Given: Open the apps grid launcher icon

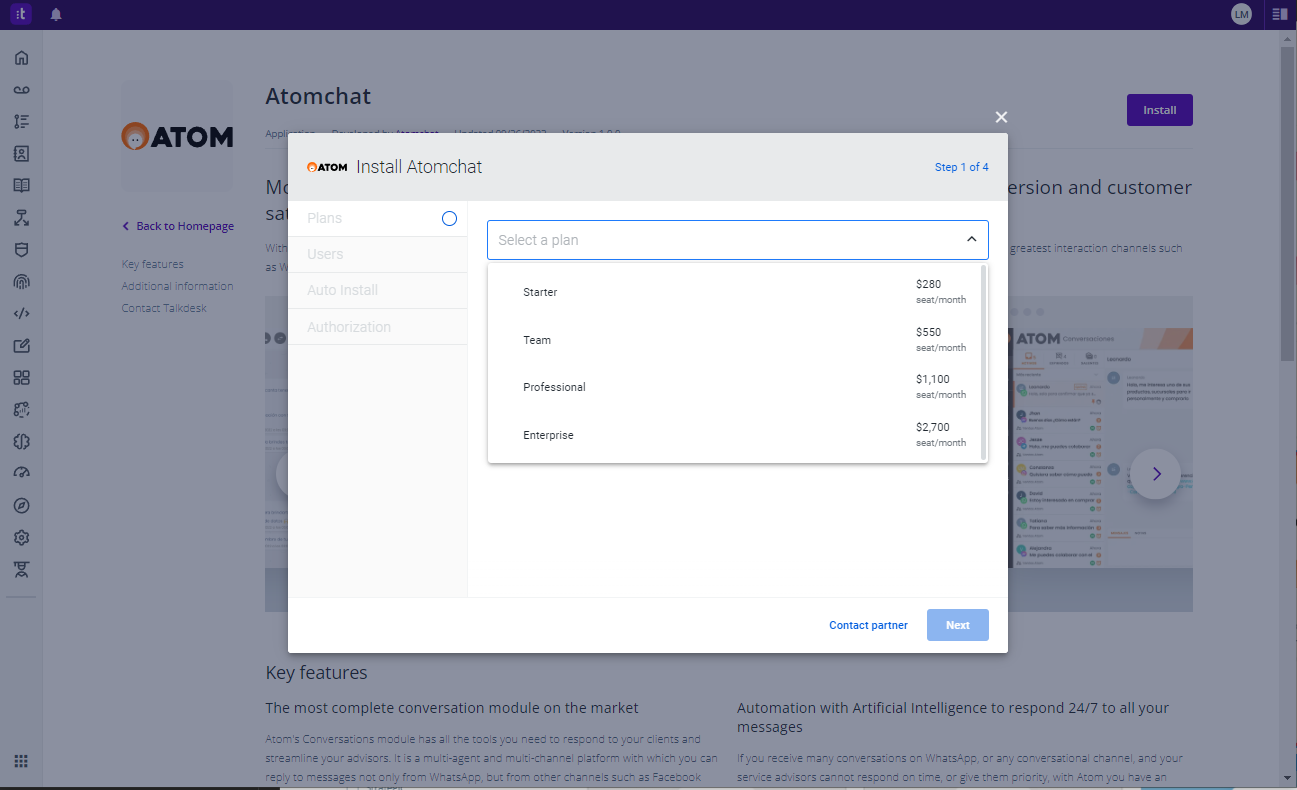Looking at the screenshot, I should [21, 761].
